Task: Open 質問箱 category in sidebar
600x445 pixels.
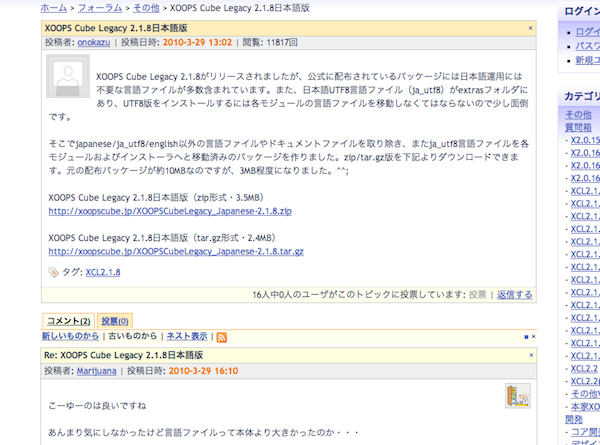Action: tap(578, 127)
